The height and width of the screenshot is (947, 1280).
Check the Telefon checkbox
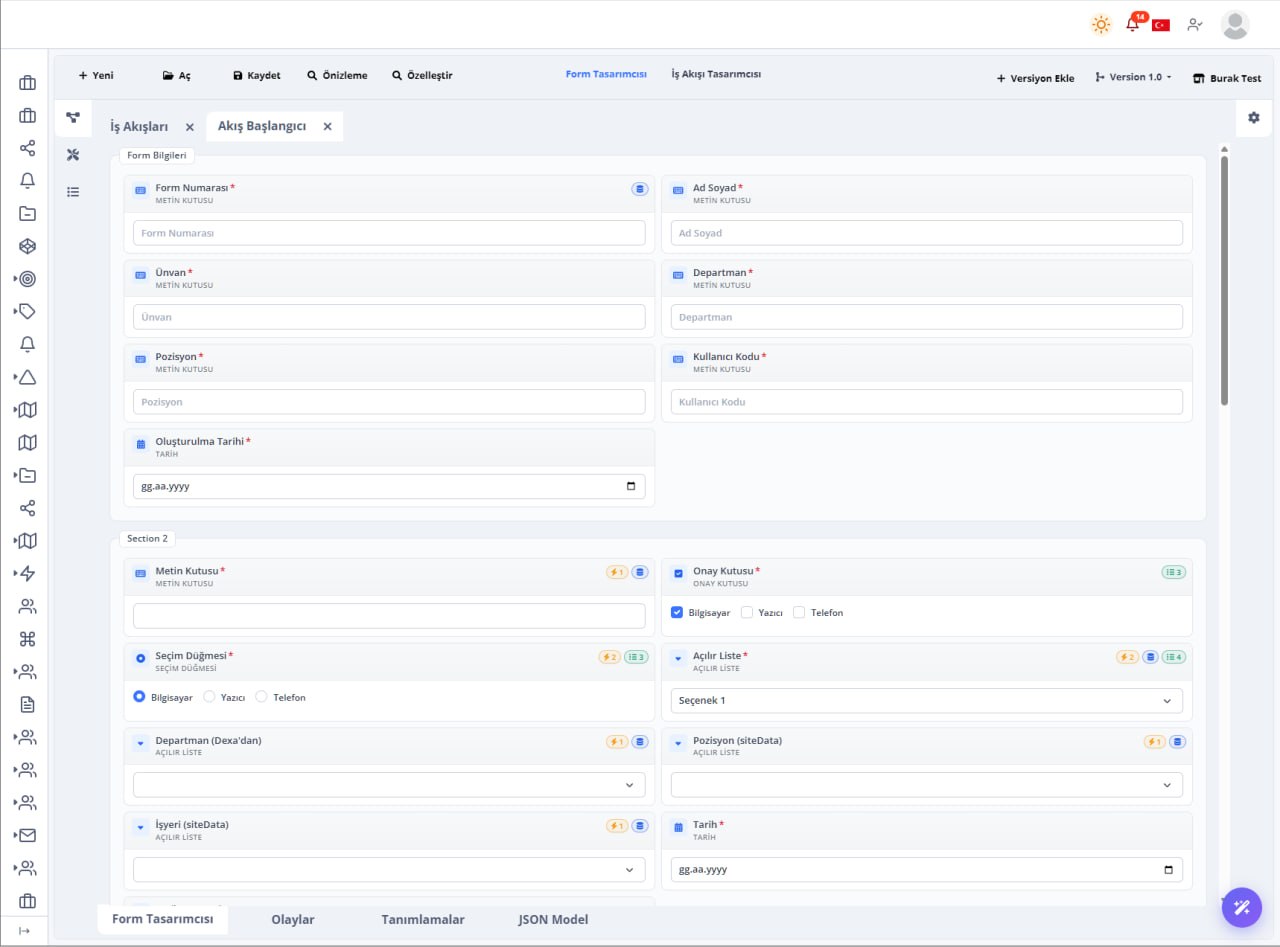(x=799, y=612)
